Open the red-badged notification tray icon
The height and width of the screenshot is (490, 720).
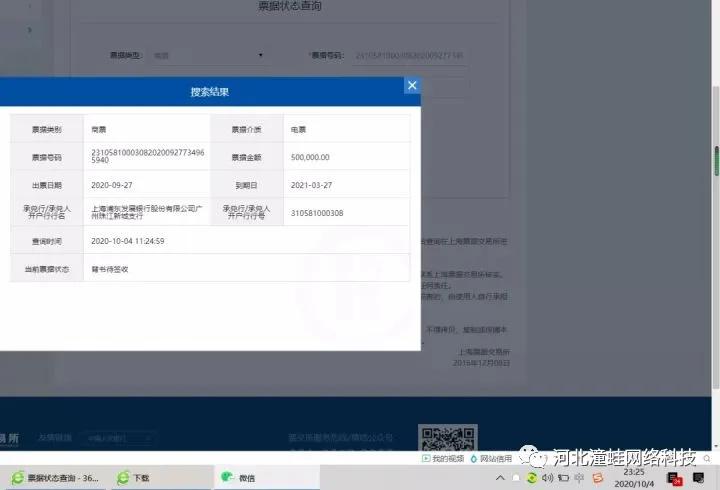point(675,479)
